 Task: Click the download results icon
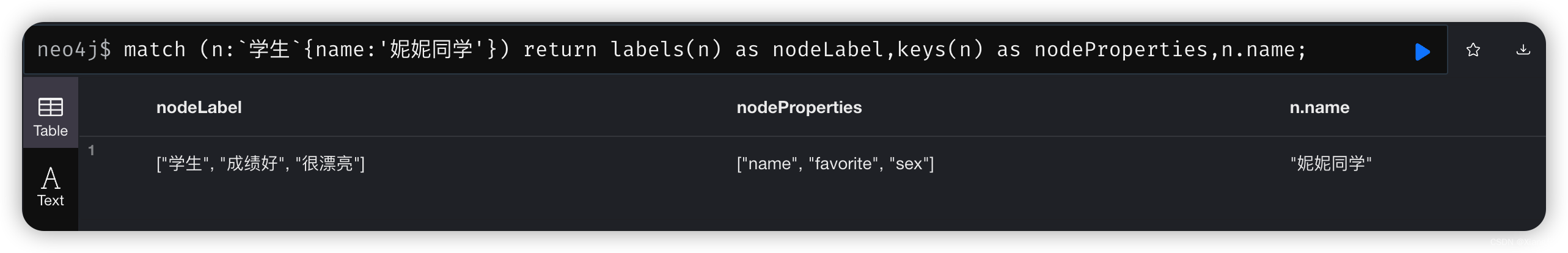coord(1523,50)
